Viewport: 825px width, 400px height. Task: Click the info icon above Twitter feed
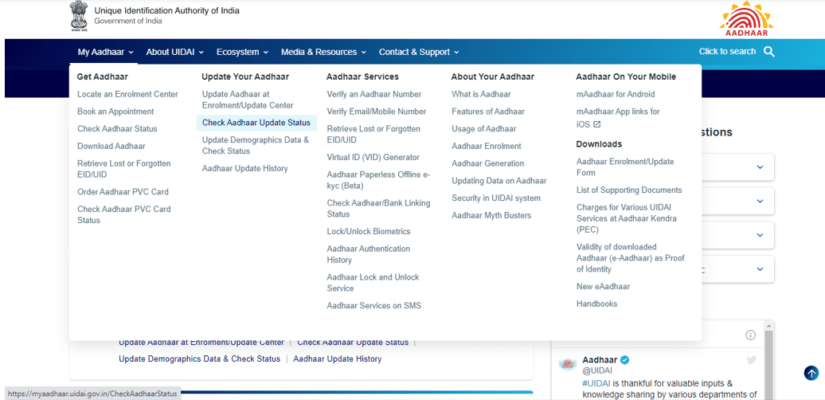[750, 335]
